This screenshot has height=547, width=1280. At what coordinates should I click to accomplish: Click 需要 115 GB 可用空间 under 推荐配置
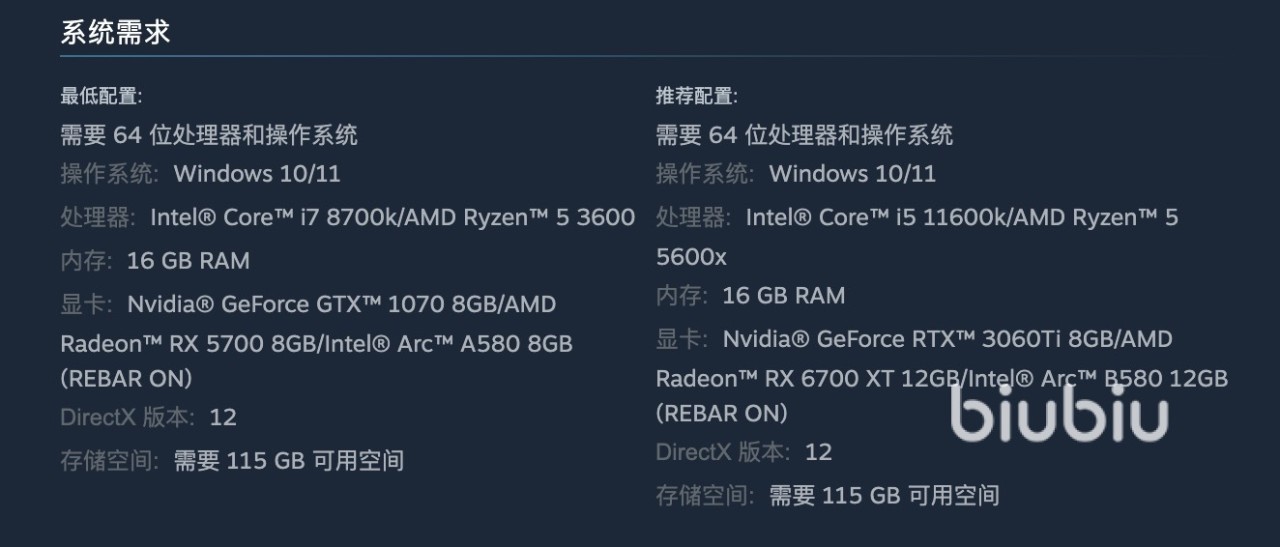884,495
